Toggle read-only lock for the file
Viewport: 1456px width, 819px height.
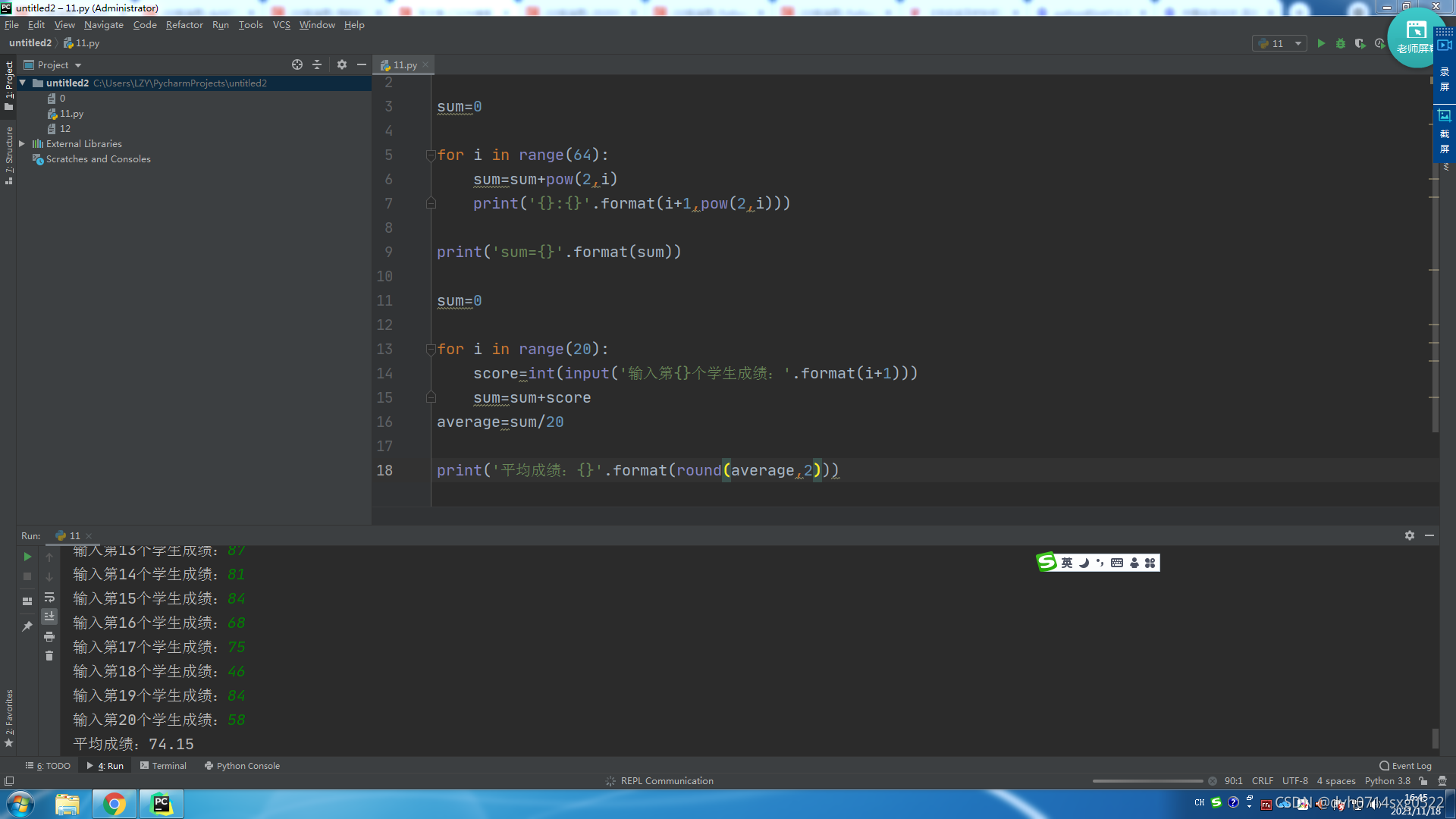pyautogui.click(x=1423, y=781)
